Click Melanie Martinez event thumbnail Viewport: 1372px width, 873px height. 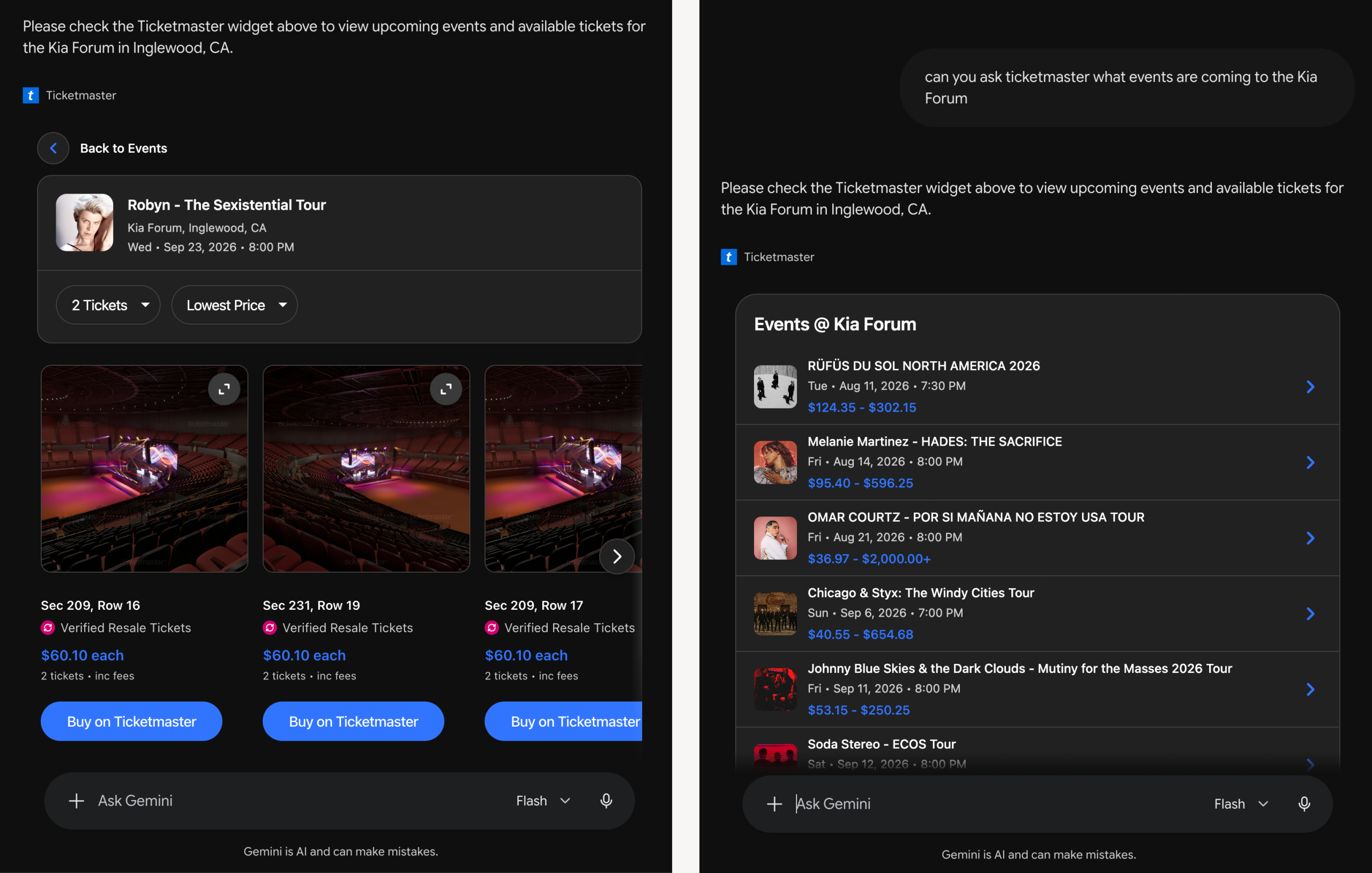tap(775, 462)
